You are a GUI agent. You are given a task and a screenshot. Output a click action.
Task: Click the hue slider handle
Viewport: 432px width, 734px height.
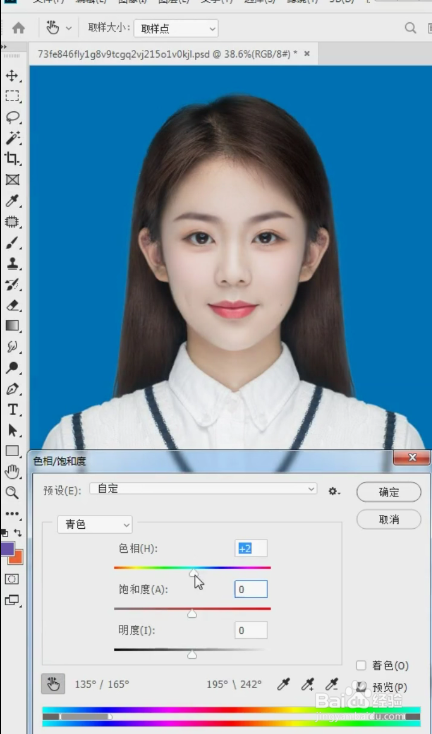pyautogui.click(x=193, y=573)
